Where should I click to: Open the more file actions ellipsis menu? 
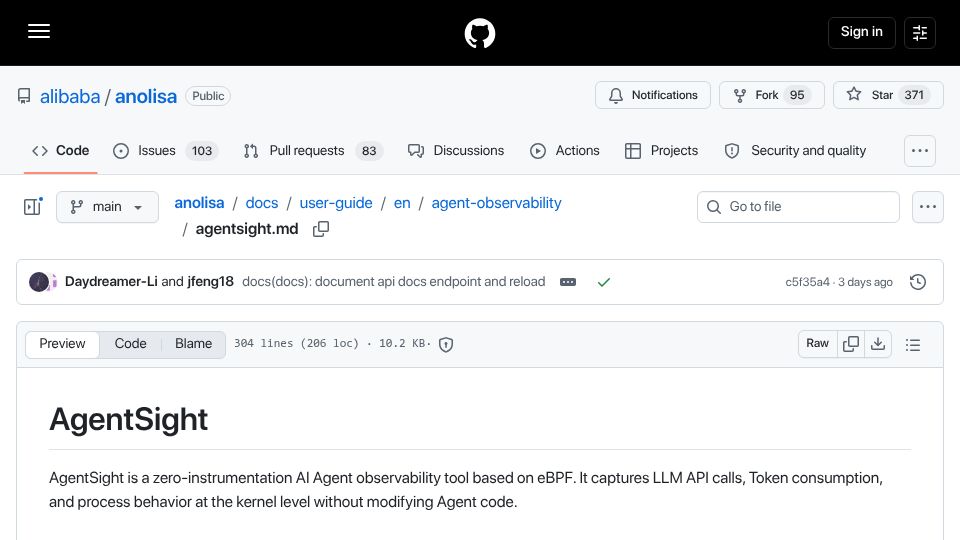pos(928,207)
